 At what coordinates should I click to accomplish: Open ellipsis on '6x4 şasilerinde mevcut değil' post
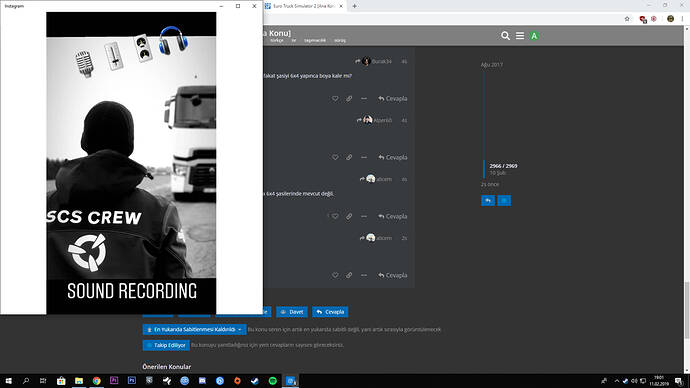click(x=363, y=216)
